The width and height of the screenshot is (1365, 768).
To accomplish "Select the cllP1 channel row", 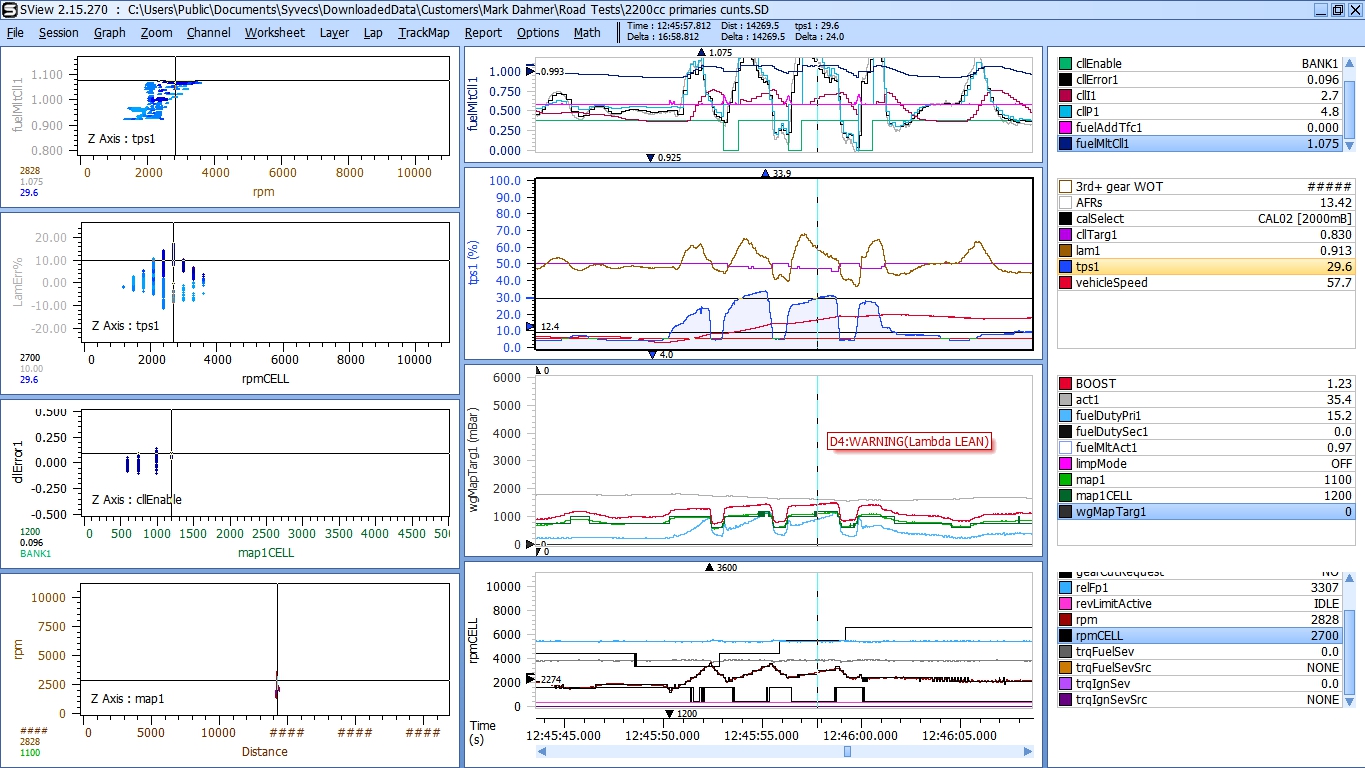I will pyautogui.click(x=1199, y=111).
